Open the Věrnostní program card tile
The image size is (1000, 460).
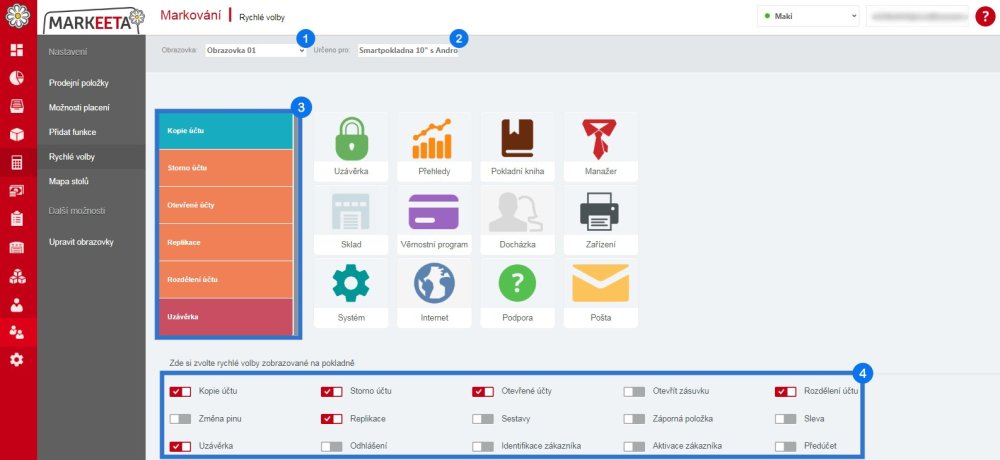click(x=434, y=220)
